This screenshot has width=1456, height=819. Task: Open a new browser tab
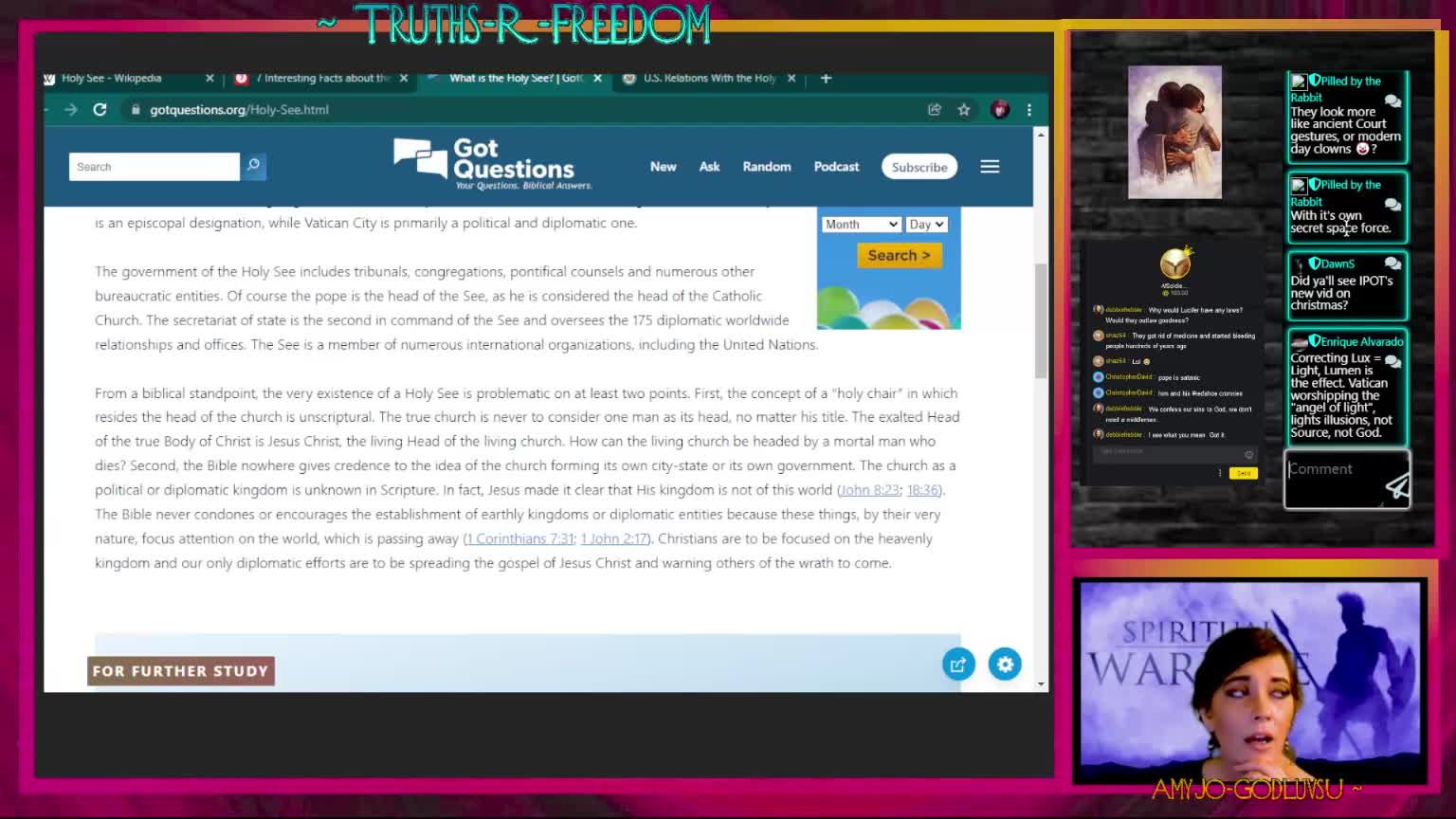coord(826,79)
